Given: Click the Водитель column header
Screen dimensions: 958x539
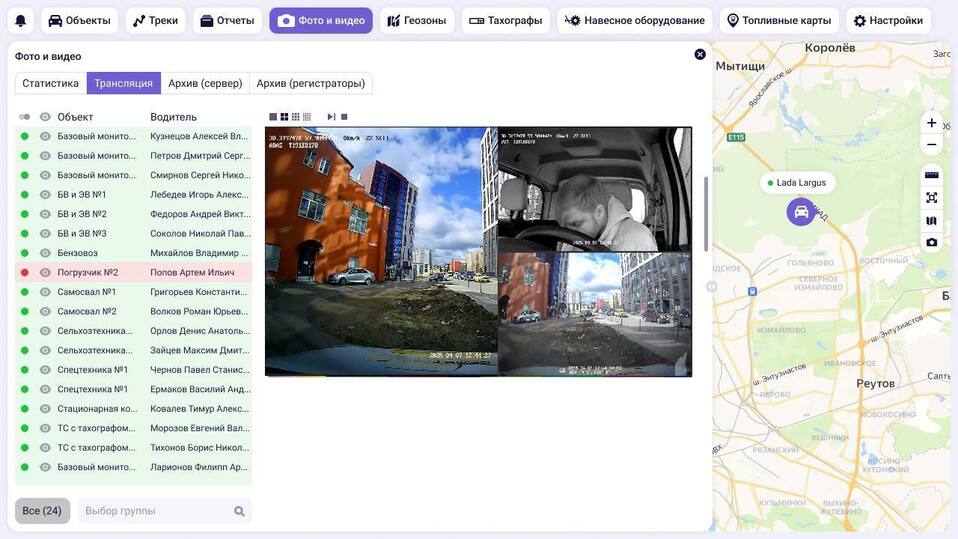Looking at the screenshot, I should coord(174,117).
